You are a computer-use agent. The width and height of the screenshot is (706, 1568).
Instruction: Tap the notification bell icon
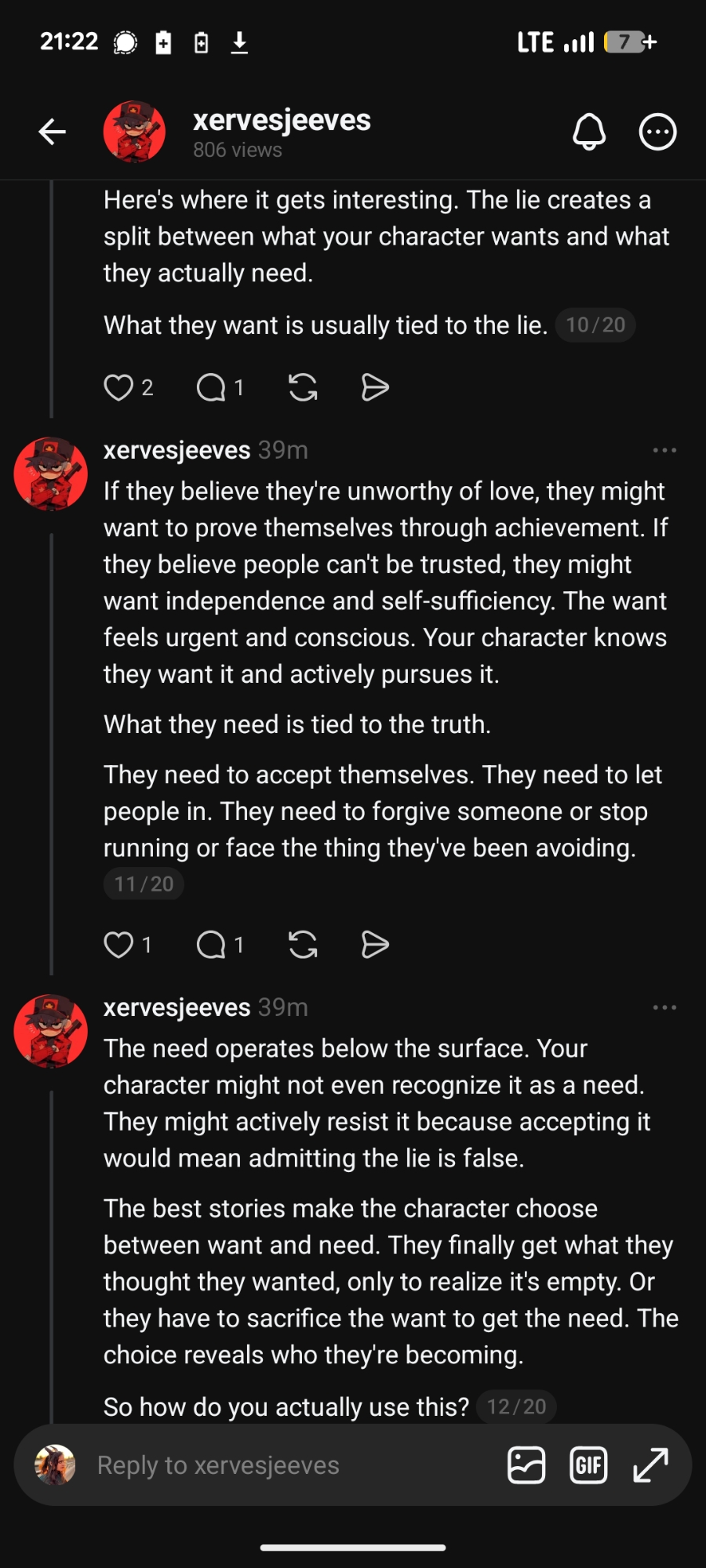pos(589,132)
